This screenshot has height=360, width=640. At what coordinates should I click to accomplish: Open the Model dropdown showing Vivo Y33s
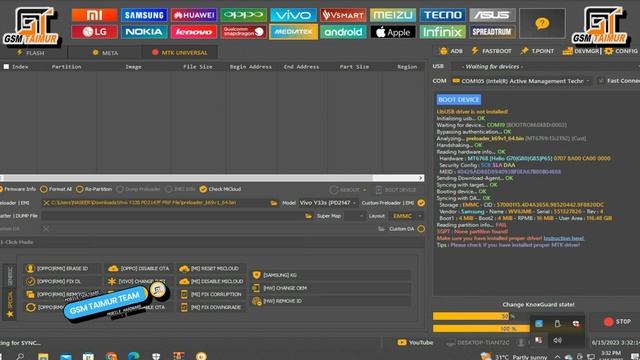(x=328, y=203)
